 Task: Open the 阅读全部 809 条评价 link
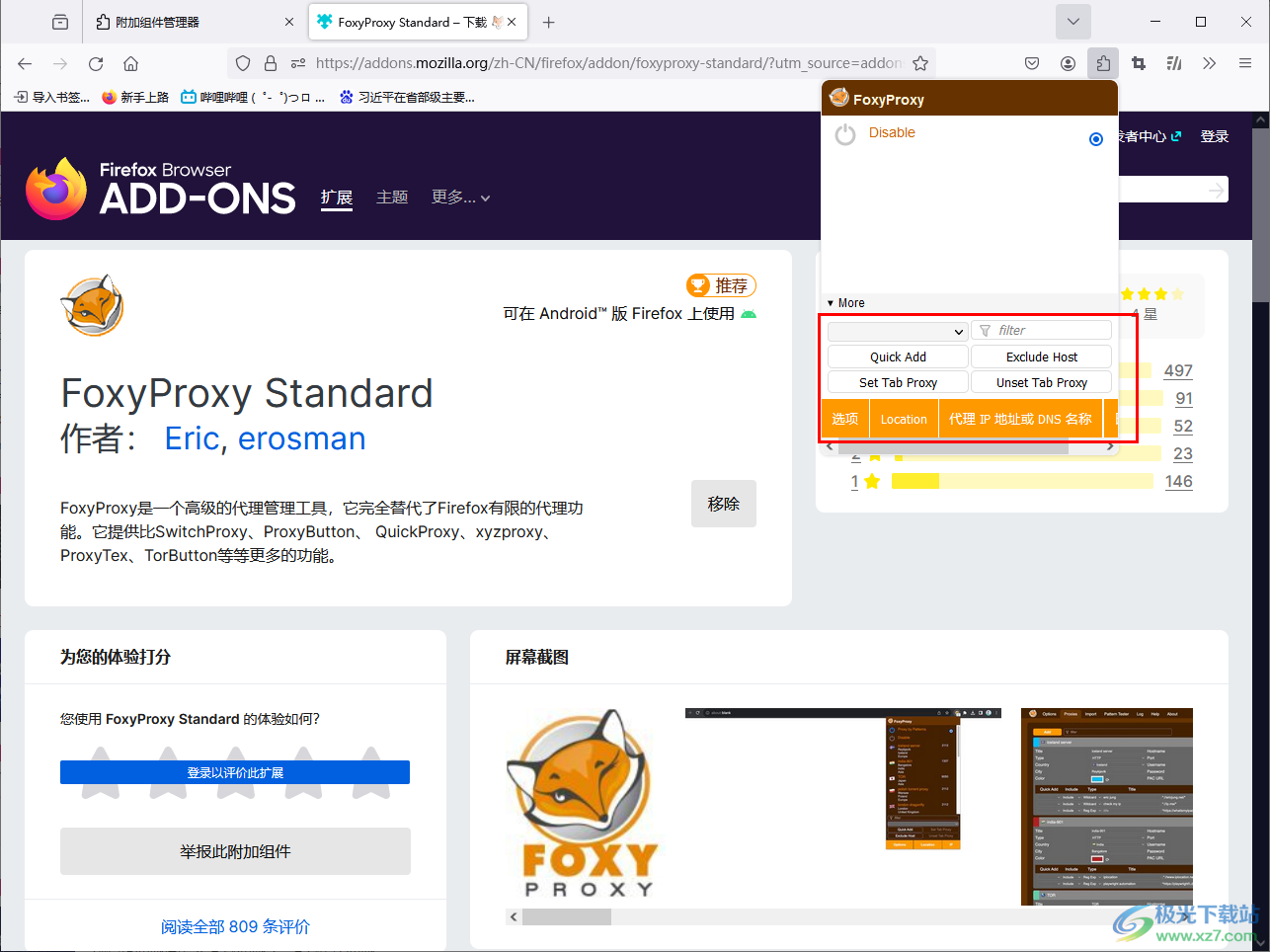(x=235, y=926)
